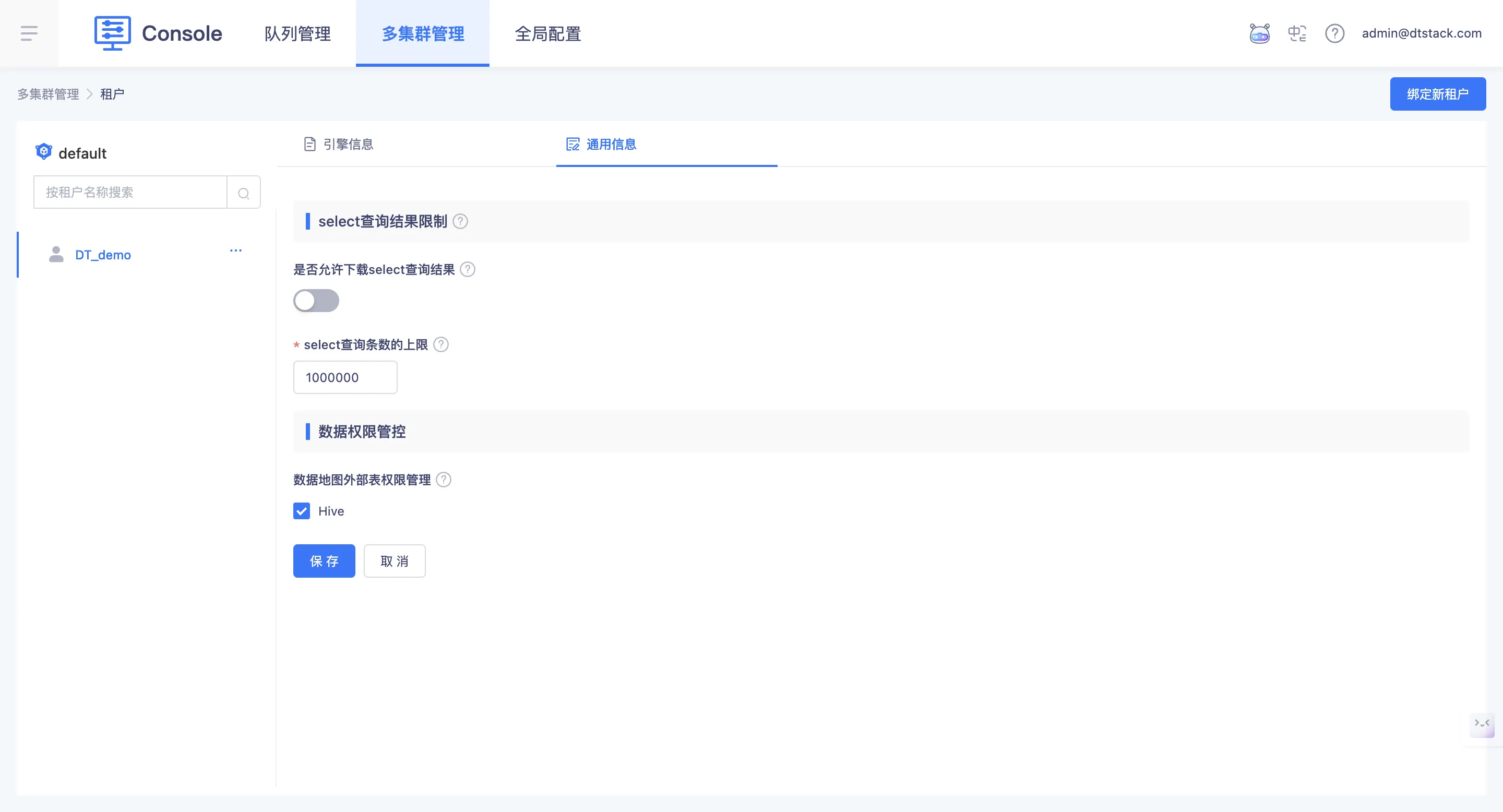1503x812 pixels.
Task: Click the hamburger menu collapse icon
Action: (x=29, y=33)
